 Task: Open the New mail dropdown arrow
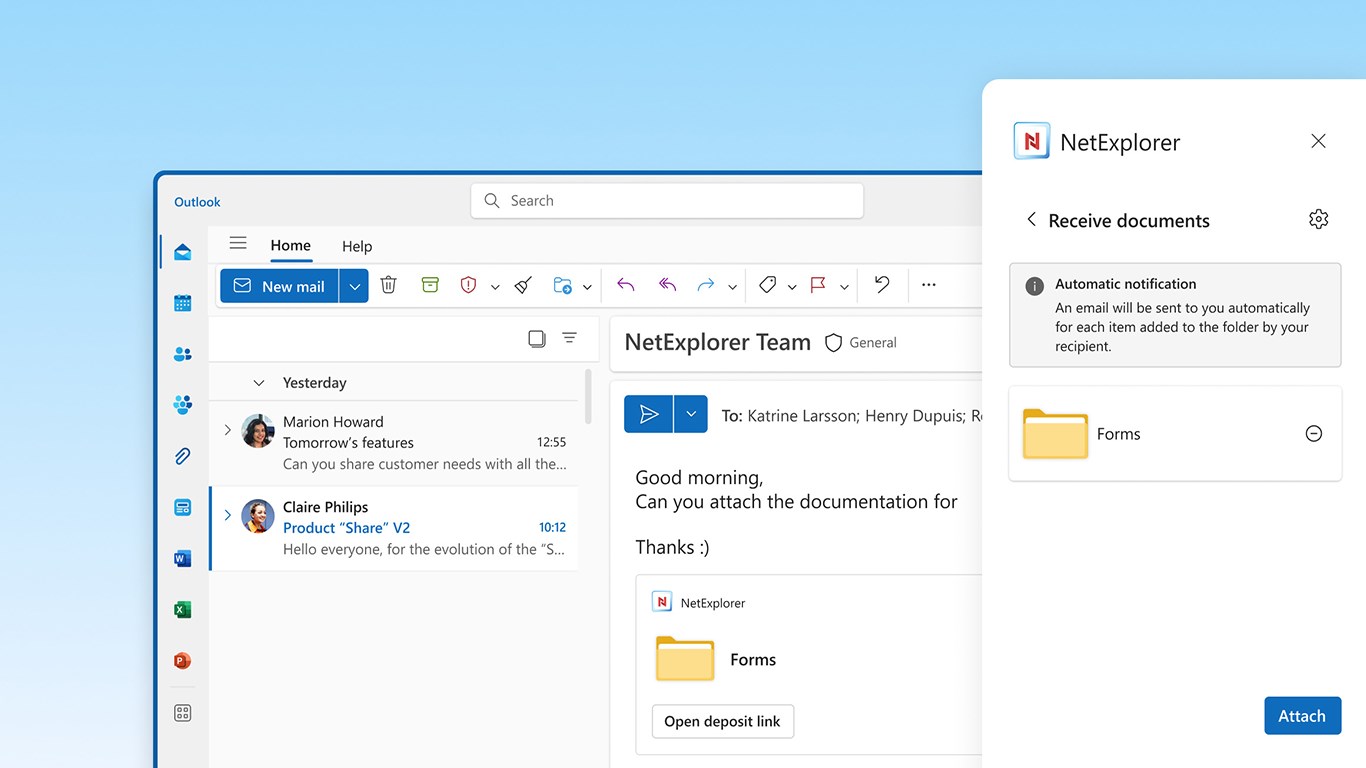(354, 286)
